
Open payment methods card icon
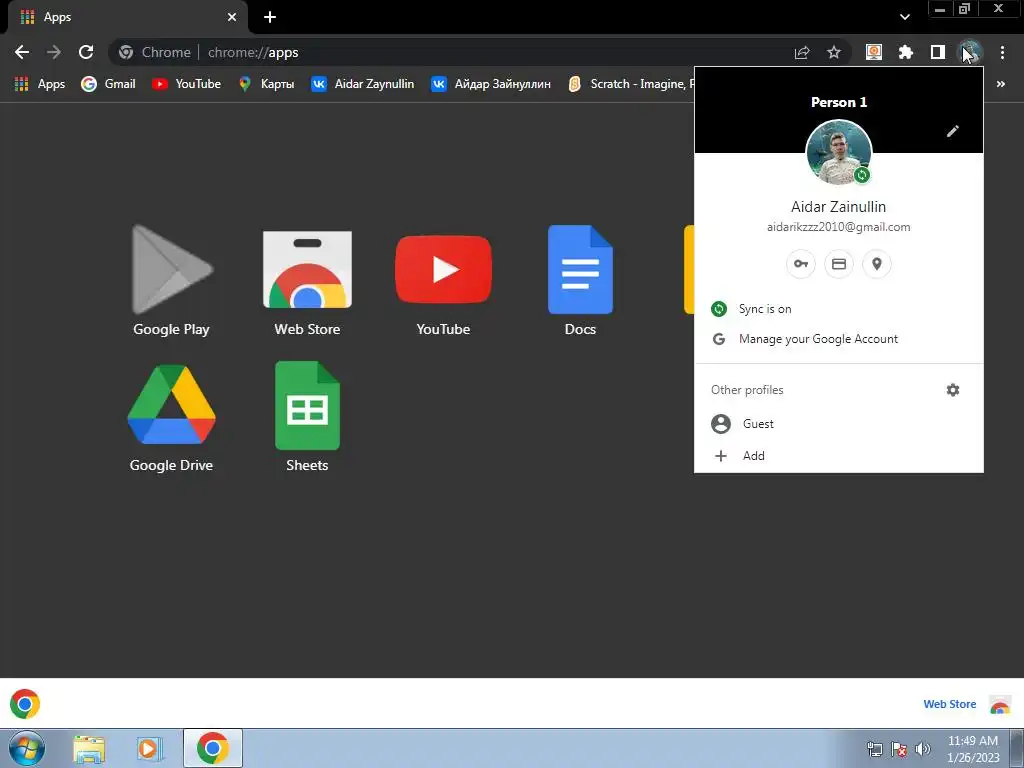[x=839, y=264]
